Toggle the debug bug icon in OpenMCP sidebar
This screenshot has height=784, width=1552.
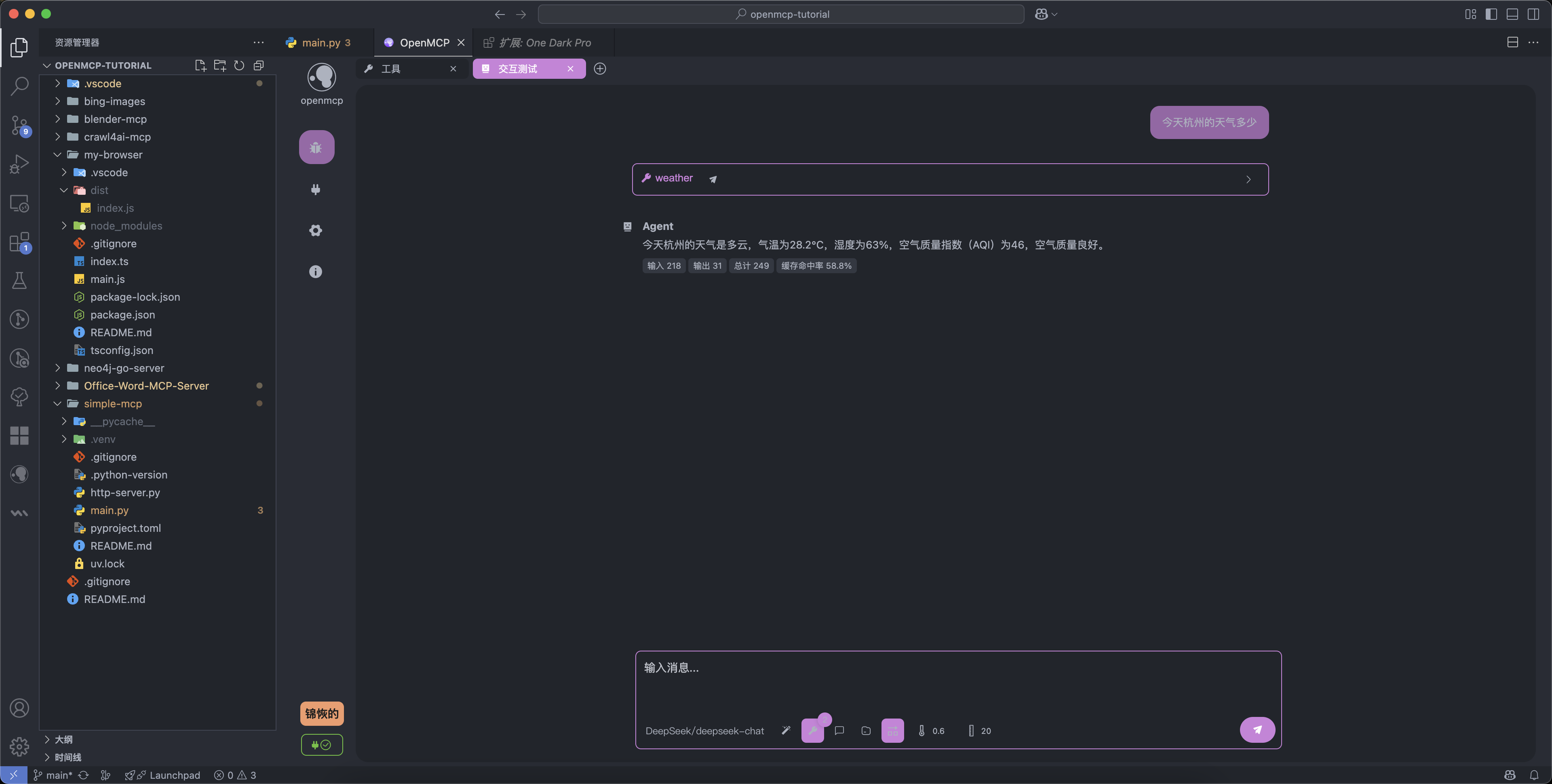[315, 146]
